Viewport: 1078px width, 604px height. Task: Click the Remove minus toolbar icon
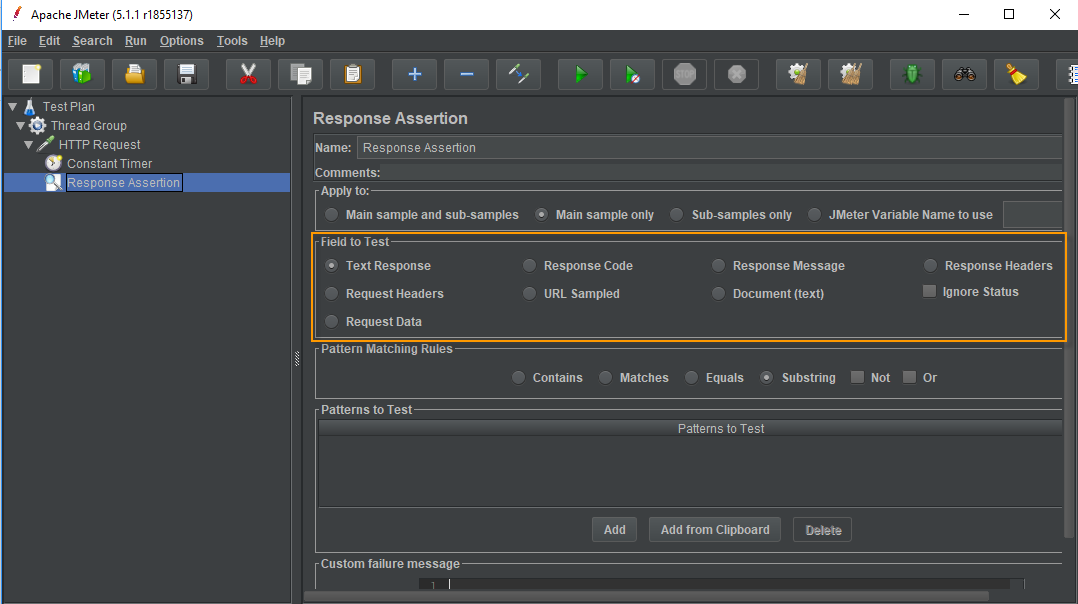466,74
